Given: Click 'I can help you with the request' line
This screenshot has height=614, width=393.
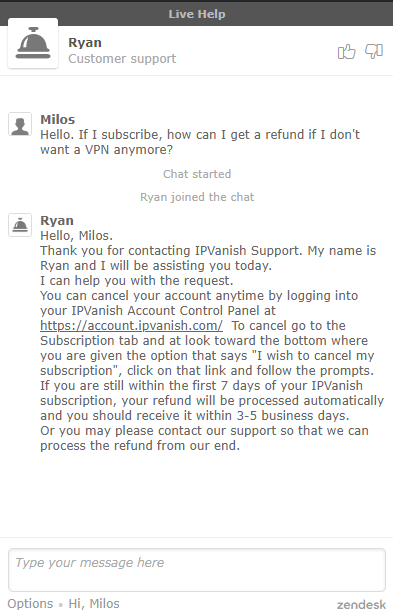Looking at the screenshot, I should pyautogui.click(x=137, y=280).
